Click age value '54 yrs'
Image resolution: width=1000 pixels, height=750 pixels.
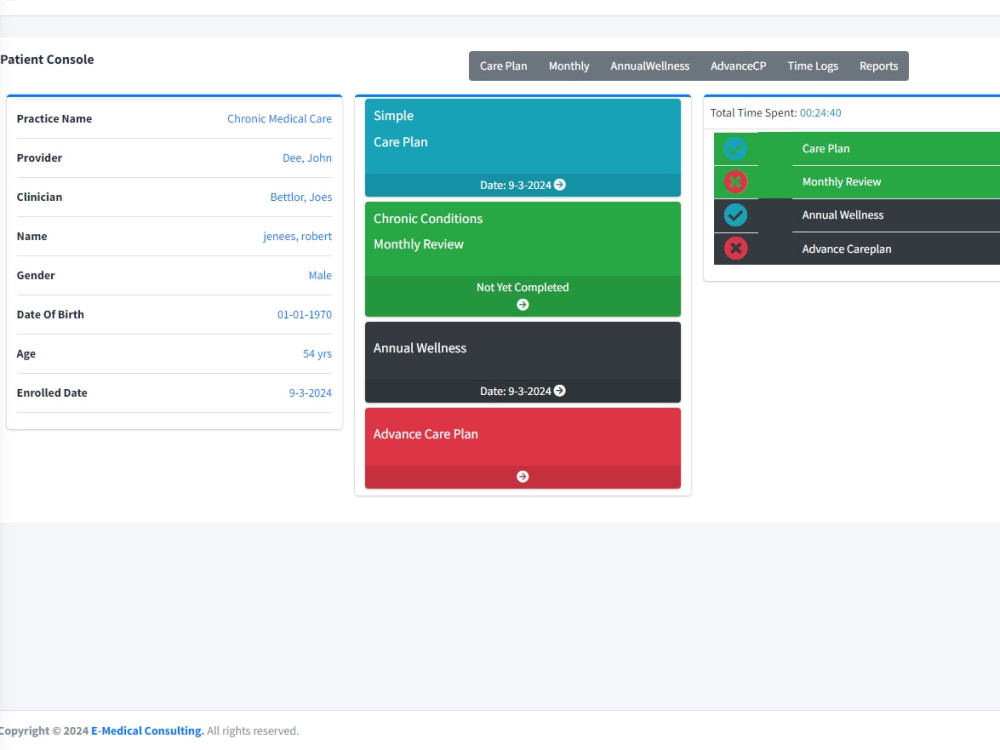(x=317, y=354)
